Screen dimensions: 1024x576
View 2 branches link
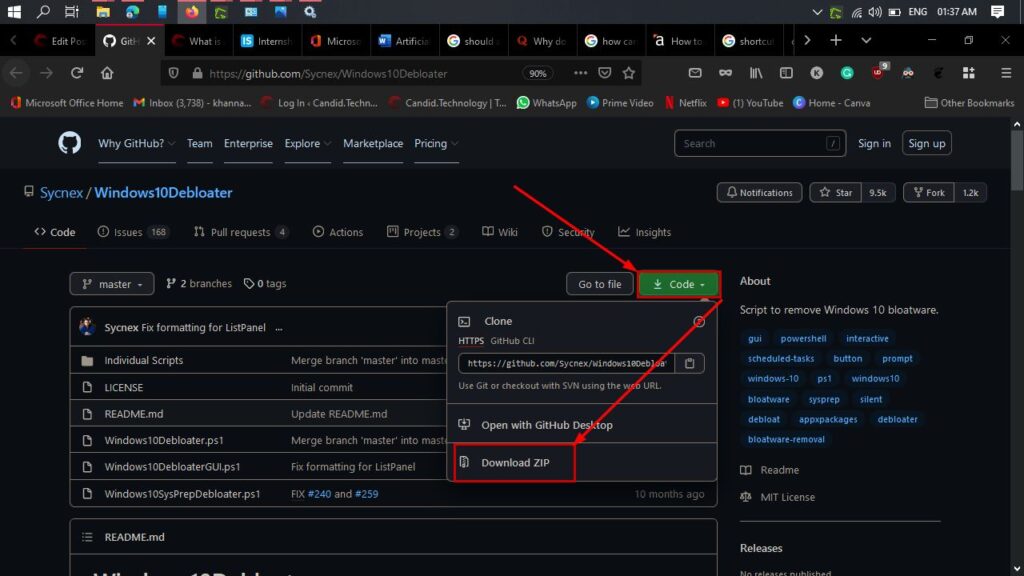pyautogui.click(x=199, y=283)
